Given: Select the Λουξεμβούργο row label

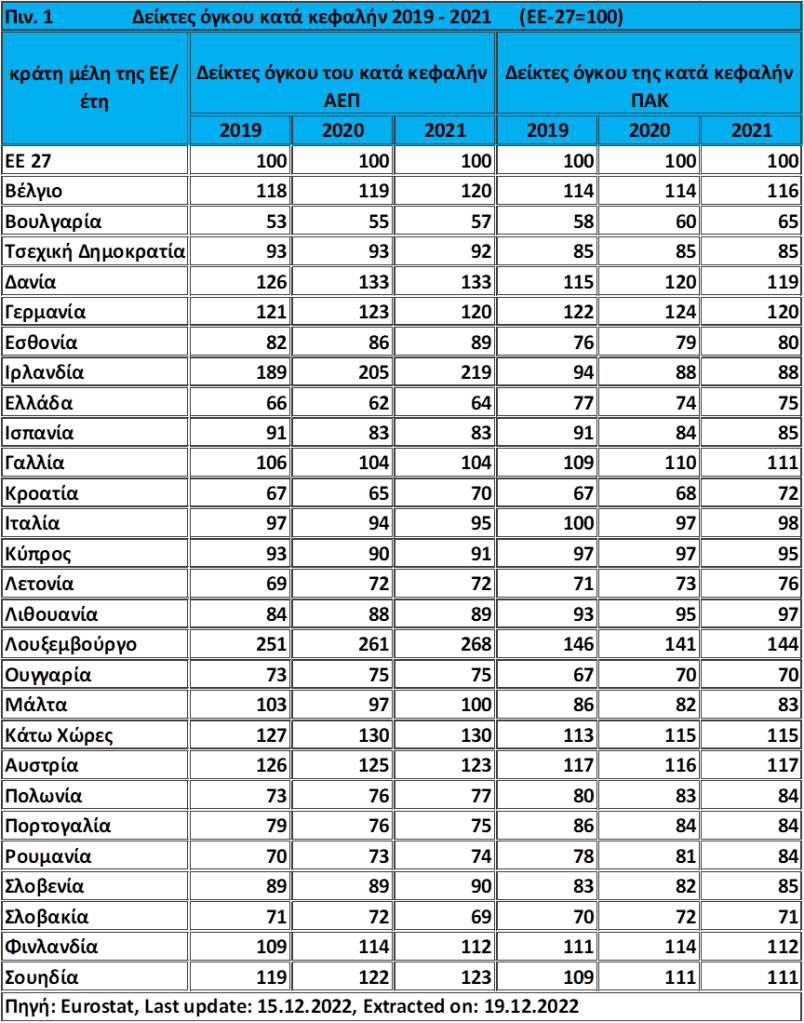Looking at the screenshot, I should tap(70, 645).
